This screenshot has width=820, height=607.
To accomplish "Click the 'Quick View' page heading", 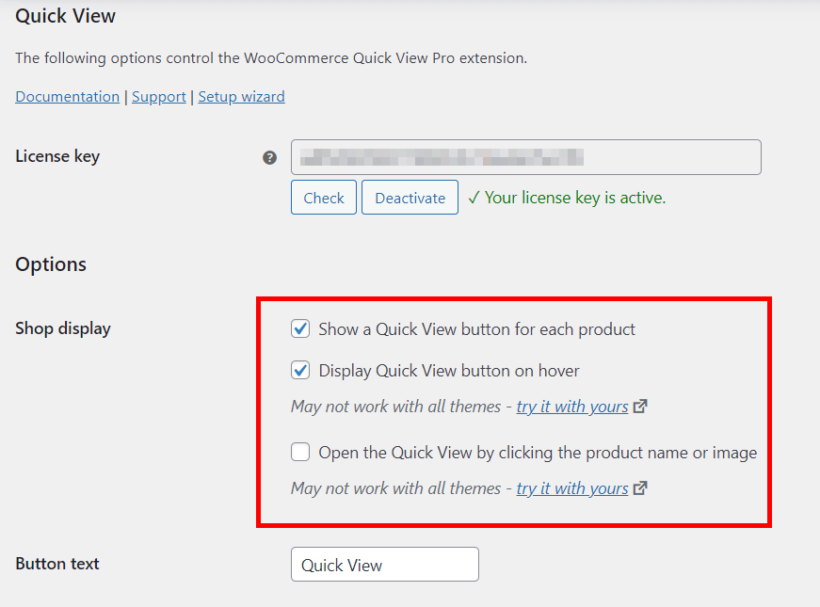I will (64, 16).
